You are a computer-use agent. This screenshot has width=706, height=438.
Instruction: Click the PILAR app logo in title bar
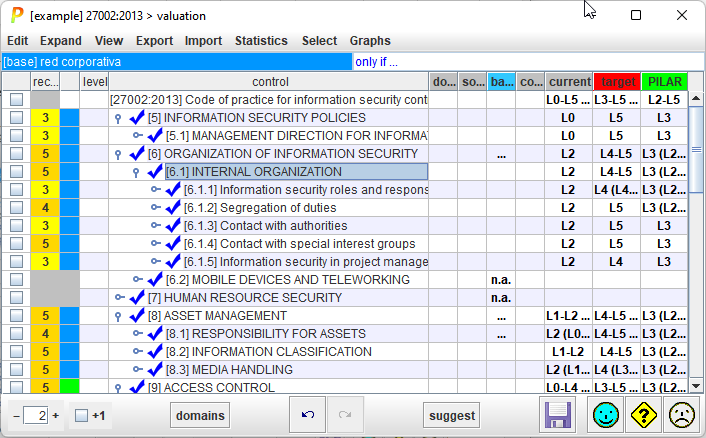coord(17,15)
